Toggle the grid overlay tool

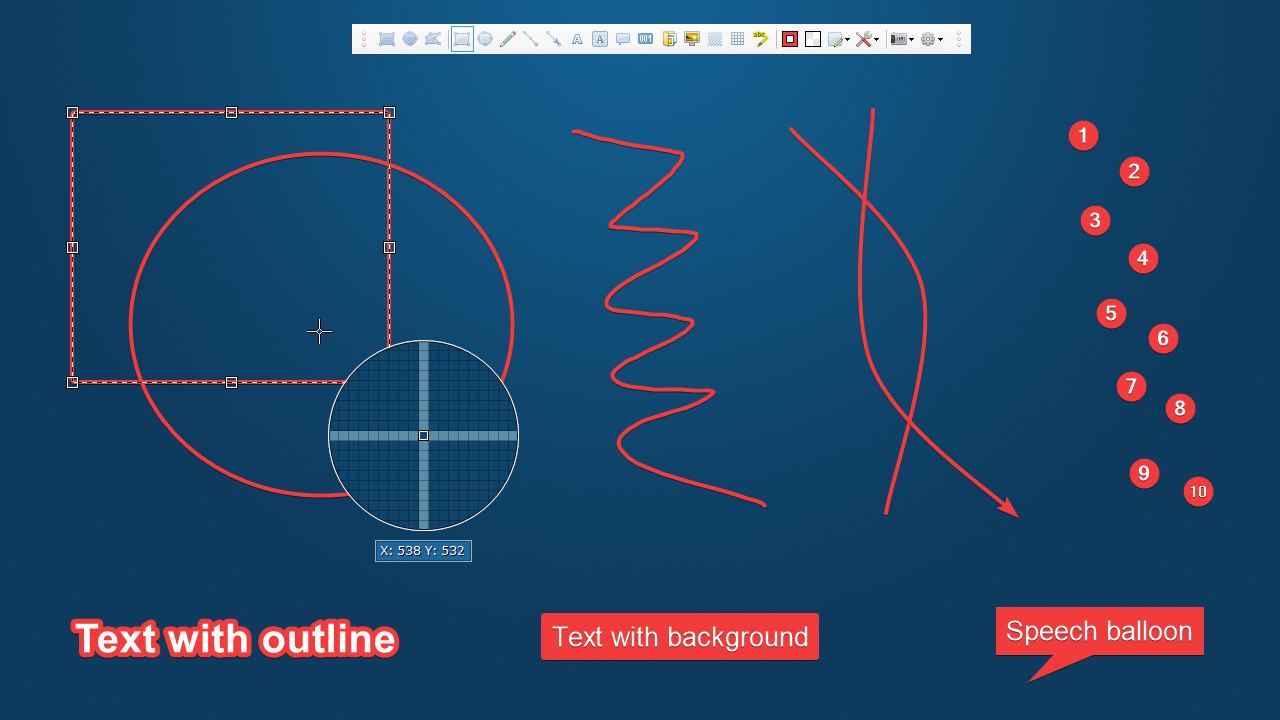pyautogui.click(x=737, y=39)
